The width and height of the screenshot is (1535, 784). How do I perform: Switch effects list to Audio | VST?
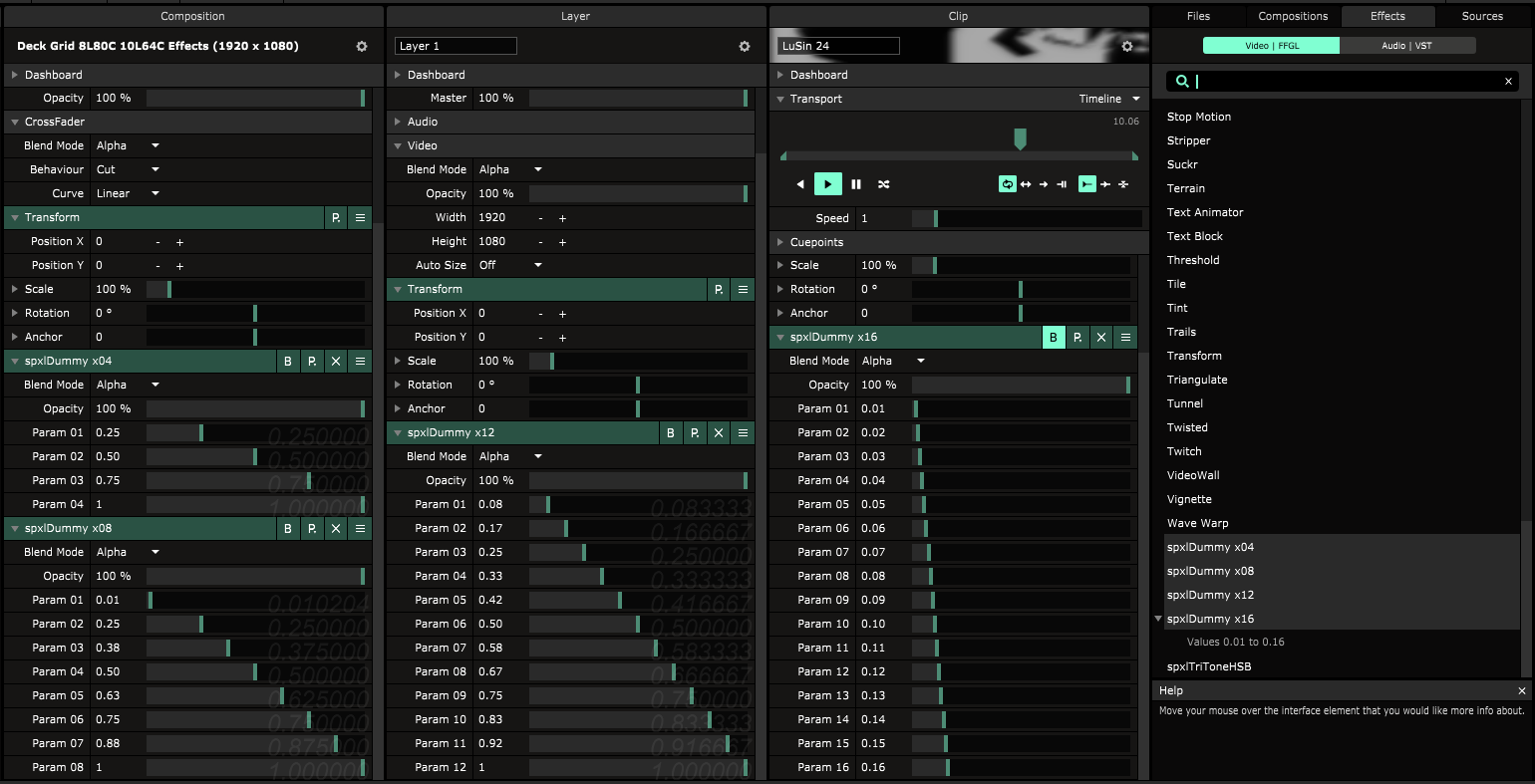1407,46
